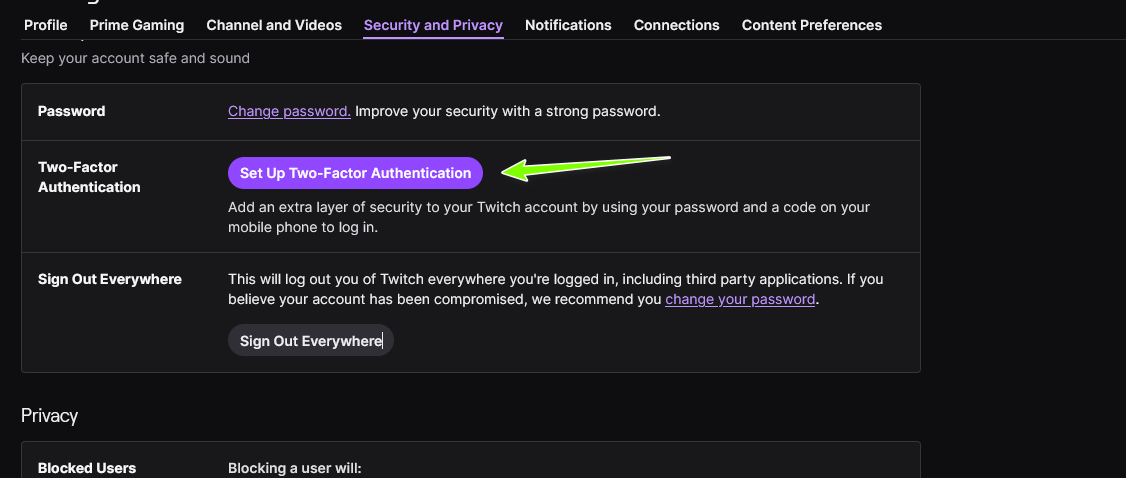The image size is (1126, 478).
Task: Follow the 'change your password' inline link
Action: pyautogui.click(x=740, y=299)
